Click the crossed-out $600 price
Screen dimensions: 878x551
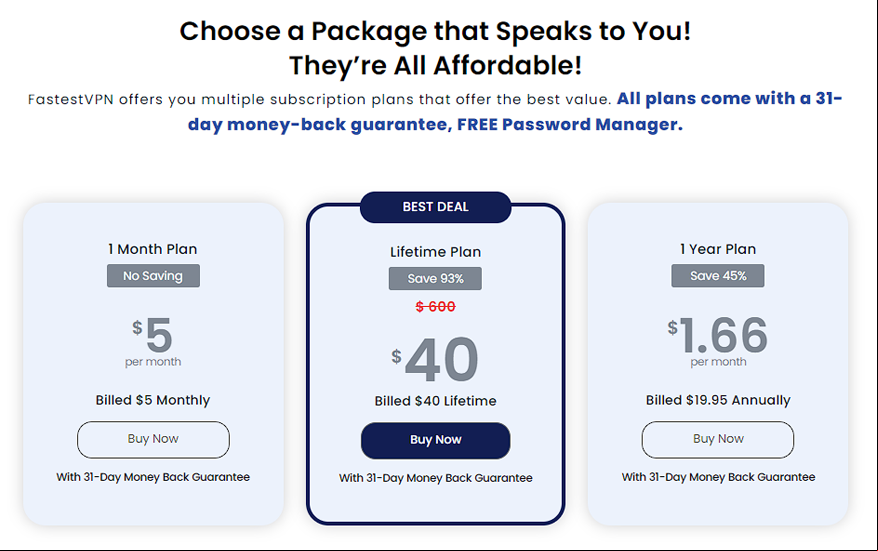point(435,306)
